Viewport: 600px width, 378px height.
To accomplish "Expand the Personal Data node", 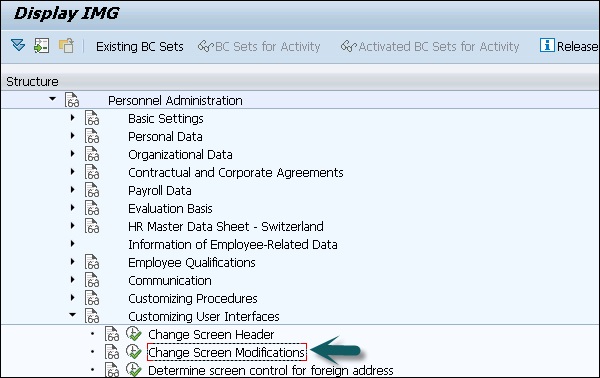I will pyautogui.click(x=72, y=136).
